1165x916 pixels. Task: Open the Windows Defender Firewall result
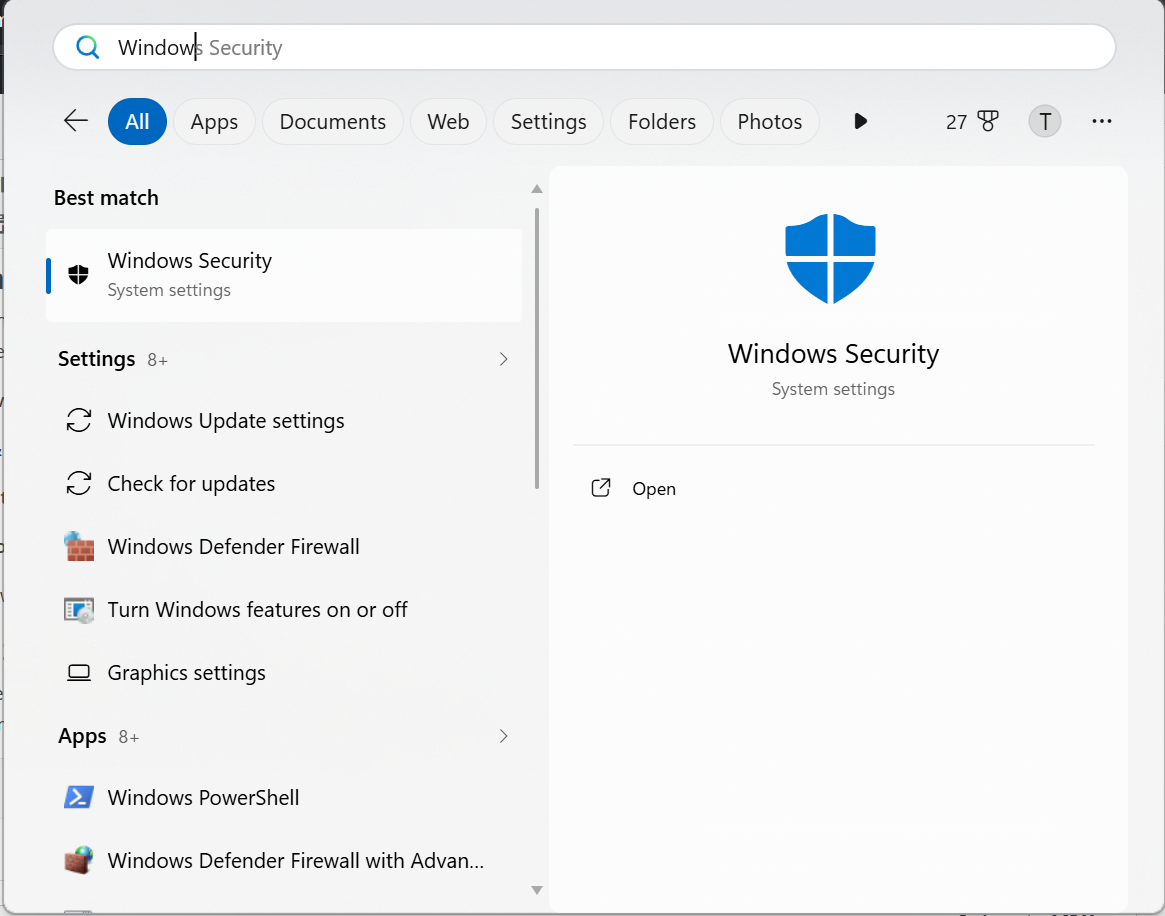284,546
